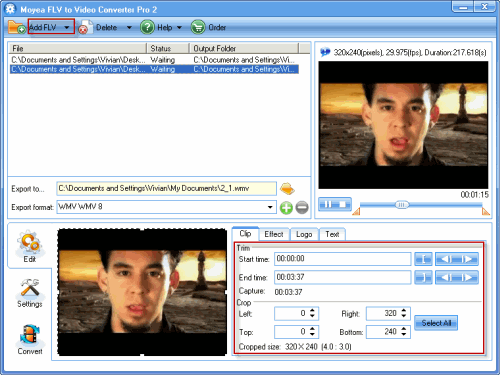Click the Add FLV button label
Screen dimensions: 500x375
coord(43,27)
